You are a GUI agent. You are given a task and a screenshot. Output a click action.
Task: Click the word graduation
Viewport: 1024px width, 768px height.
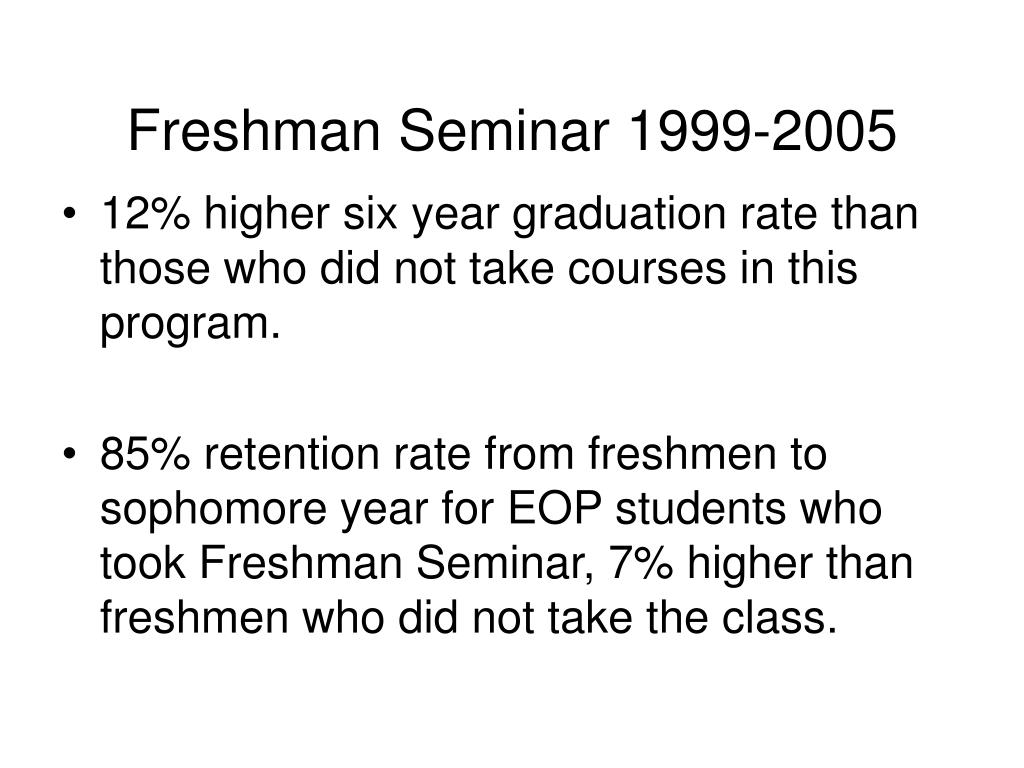pos(619,216)
